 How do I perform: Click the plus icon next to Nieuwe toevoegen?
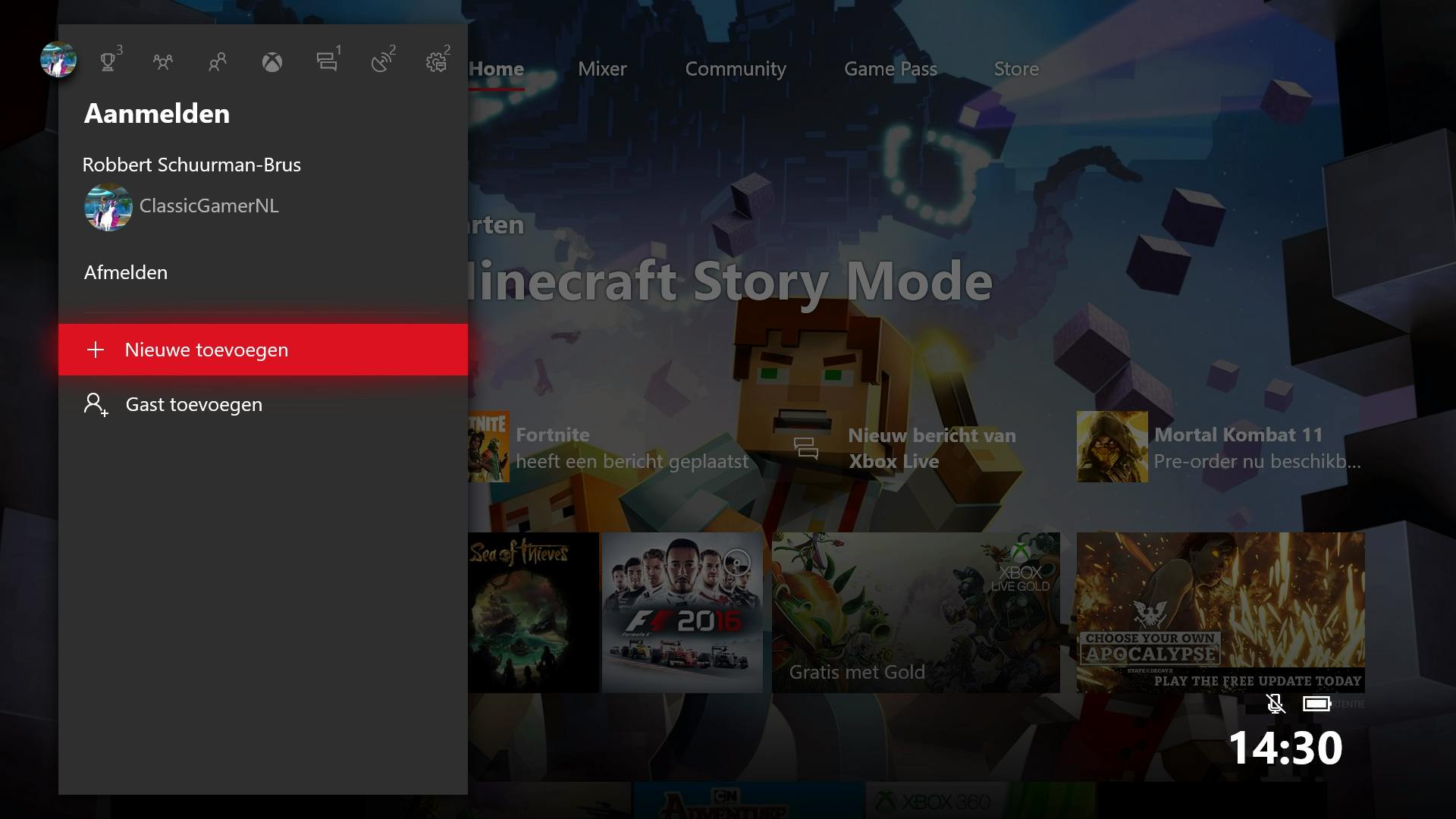point(96,350)
